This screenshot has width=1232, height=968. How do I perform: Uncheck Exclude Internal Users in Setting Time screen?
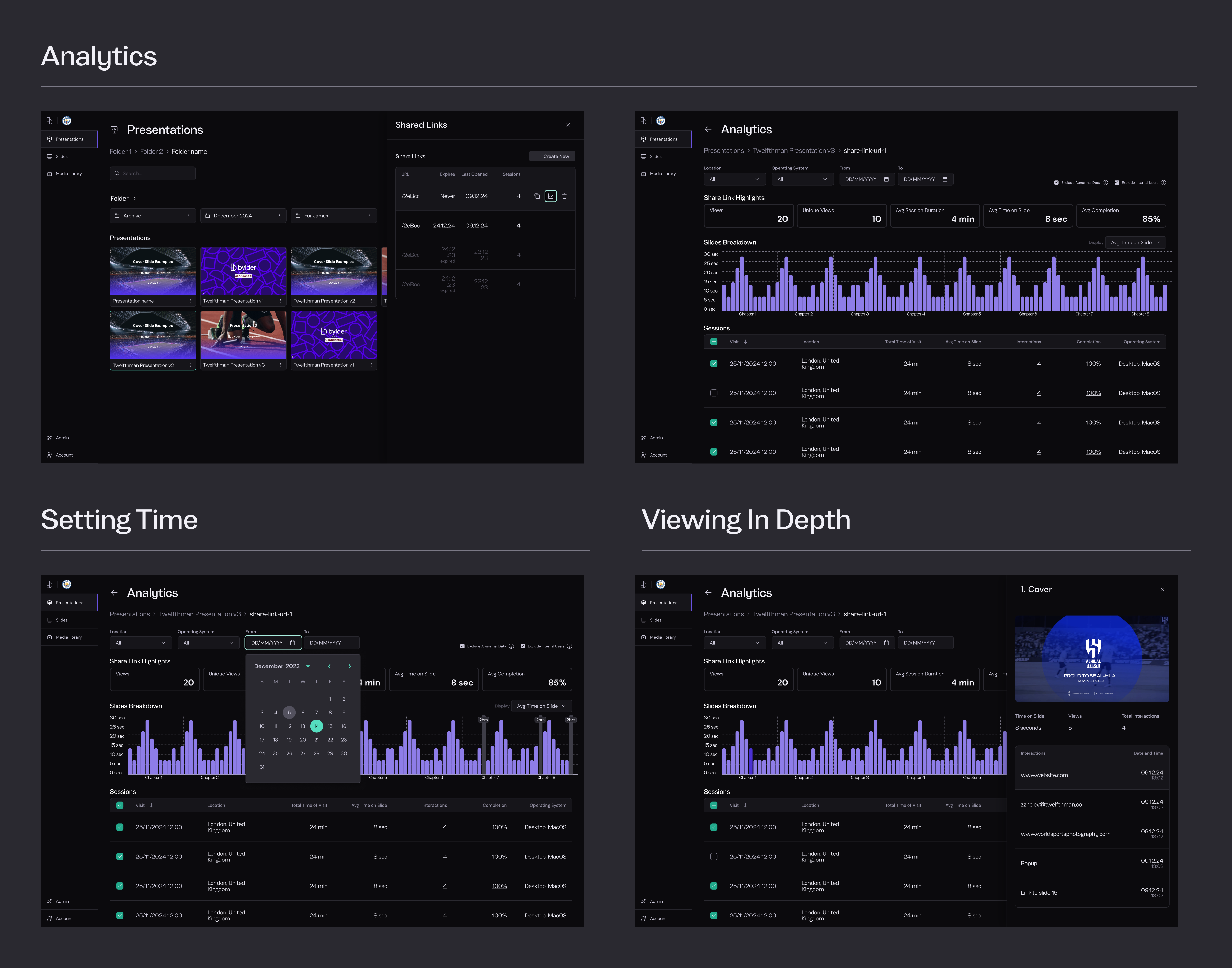click(x=523, y=646)
